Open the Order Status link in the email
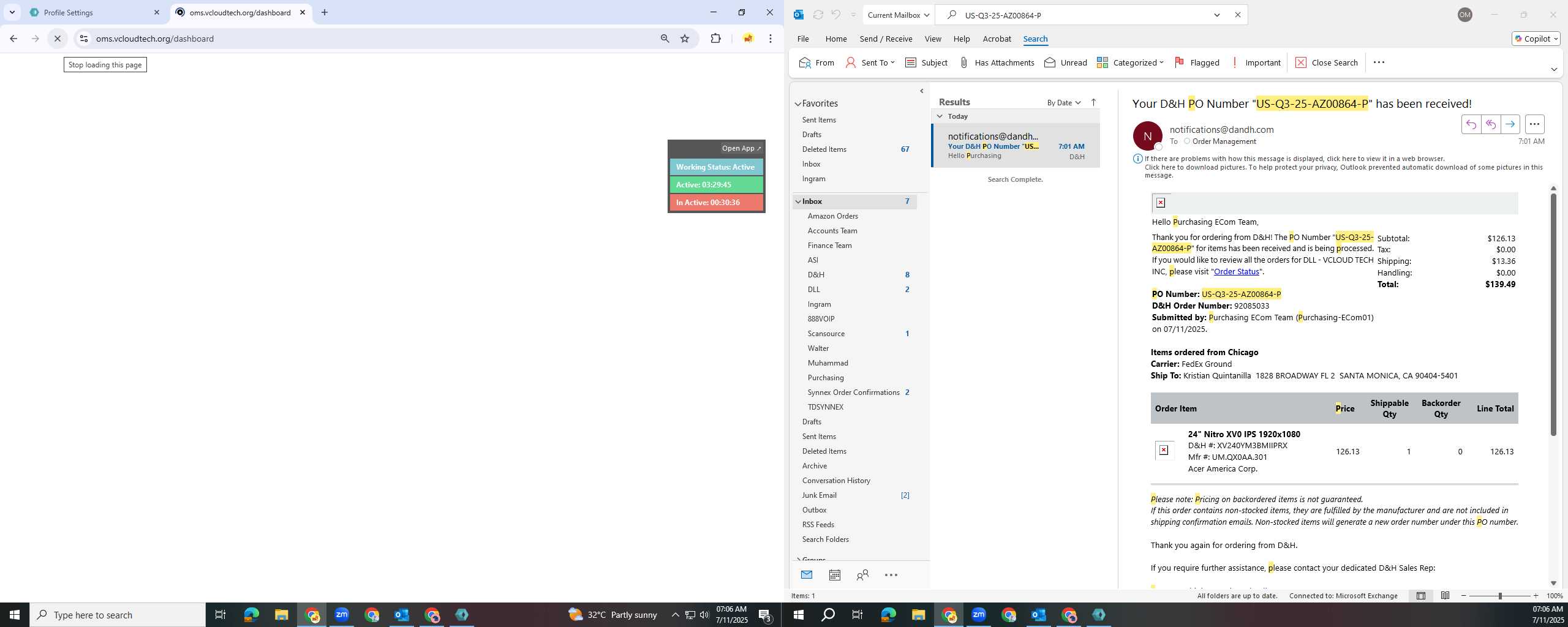Image resolution: width=1568 pixels, height=627 pixels. 1236,271
